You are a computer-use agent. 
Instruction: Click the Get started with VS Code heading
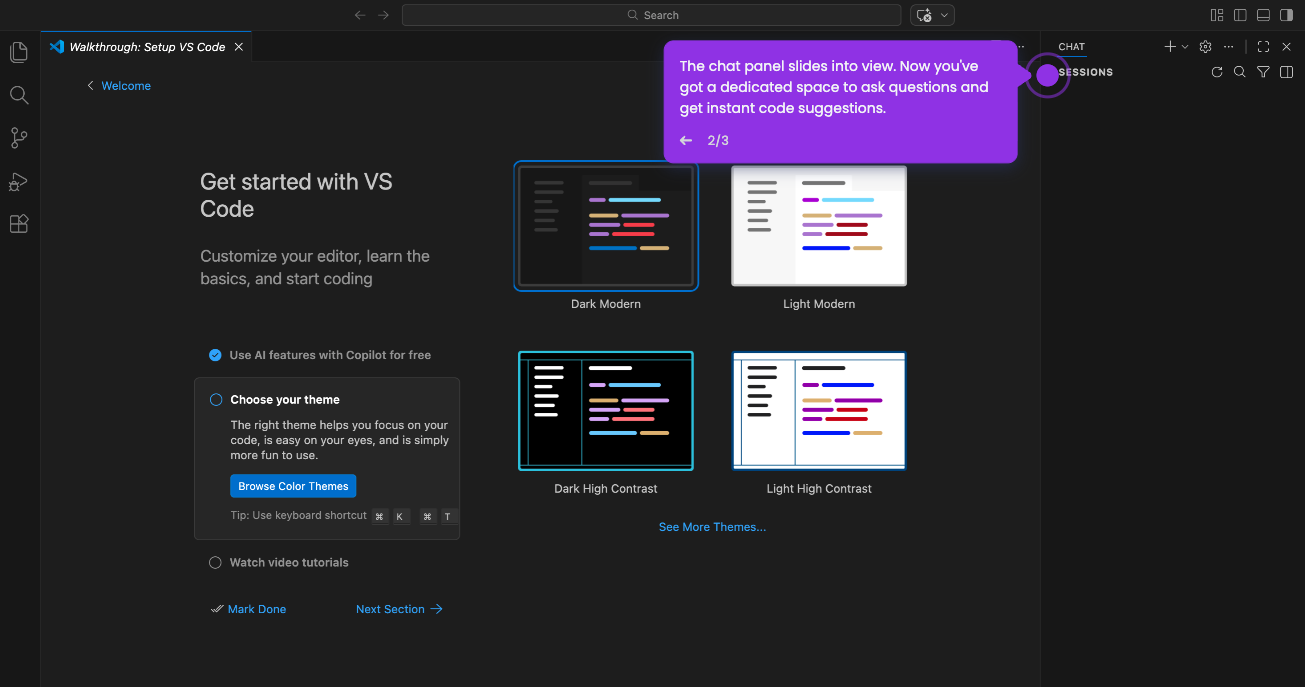click(x=296, y=195)
